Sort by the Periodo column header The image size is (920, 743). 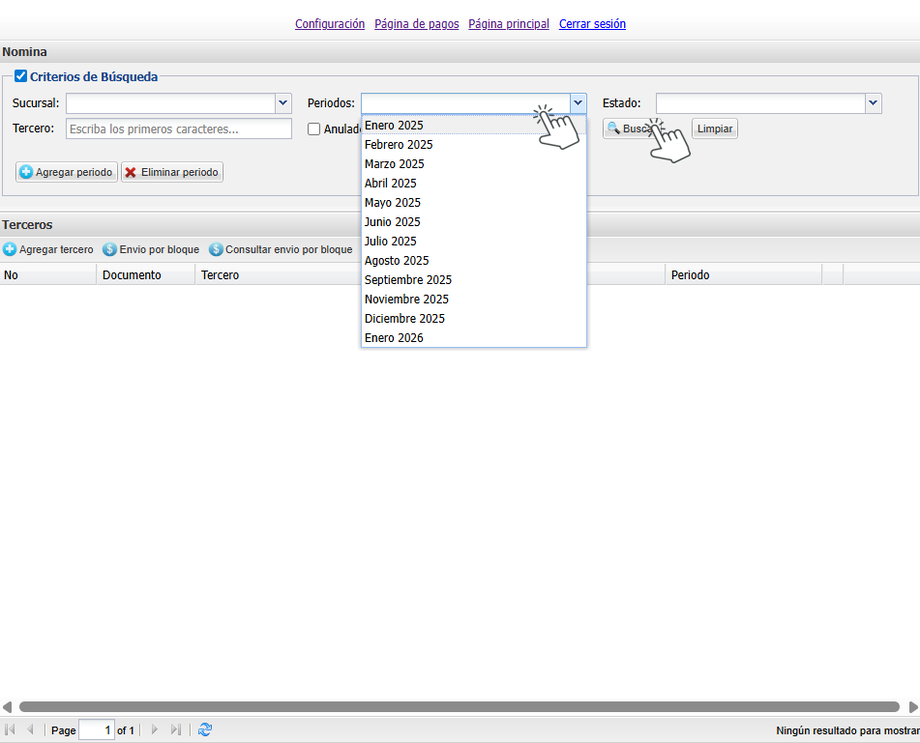pos(743,275)
